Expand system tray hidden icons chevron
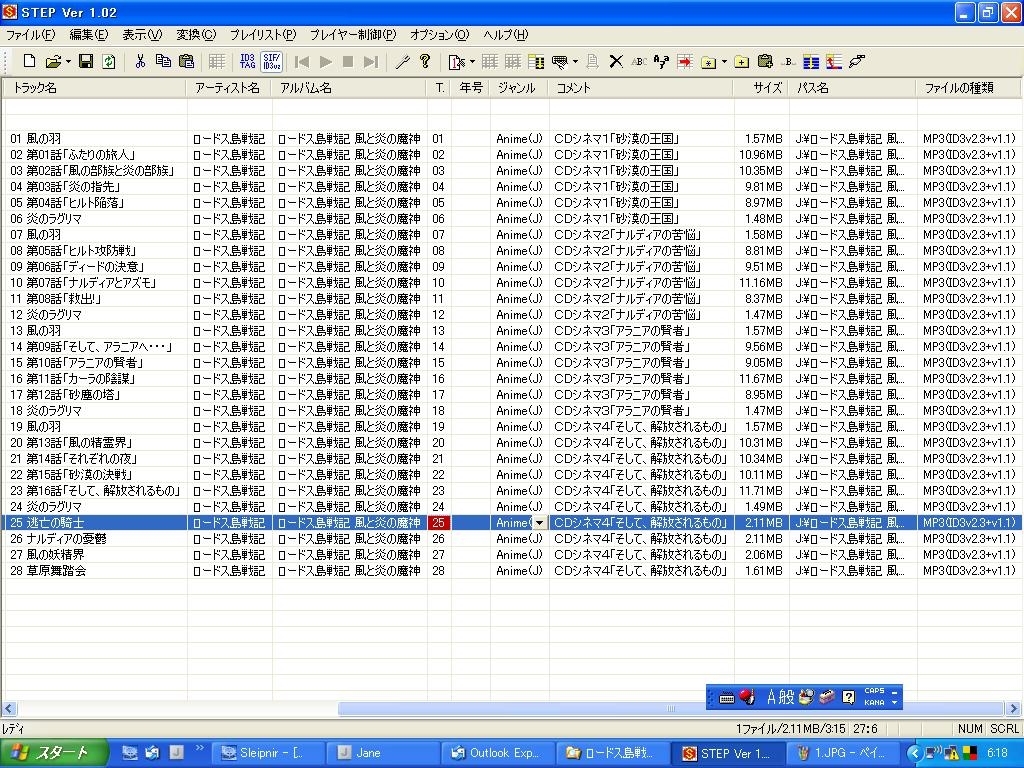Viewport: 1024px width, 768px height. pyautogui.click(x=914, y=753)
